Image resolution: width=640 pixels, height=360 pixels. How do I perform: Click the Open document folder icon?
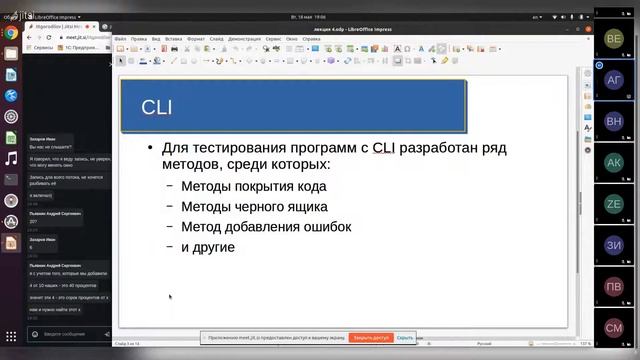pos(134,49)
